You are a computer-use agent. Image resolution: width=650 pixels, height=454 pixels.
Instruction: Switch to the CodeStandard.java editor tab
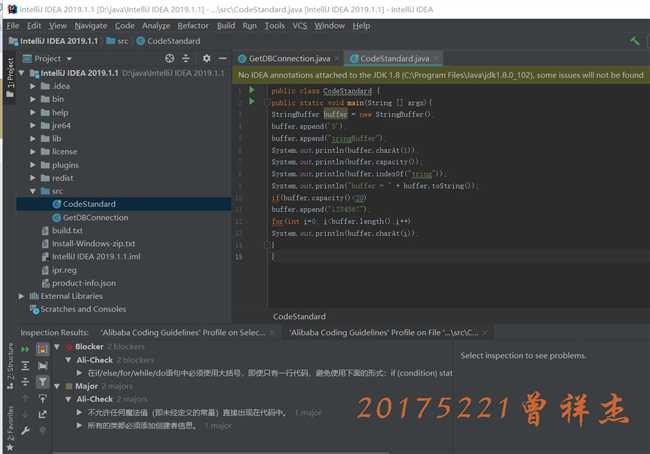pos(394,59)
